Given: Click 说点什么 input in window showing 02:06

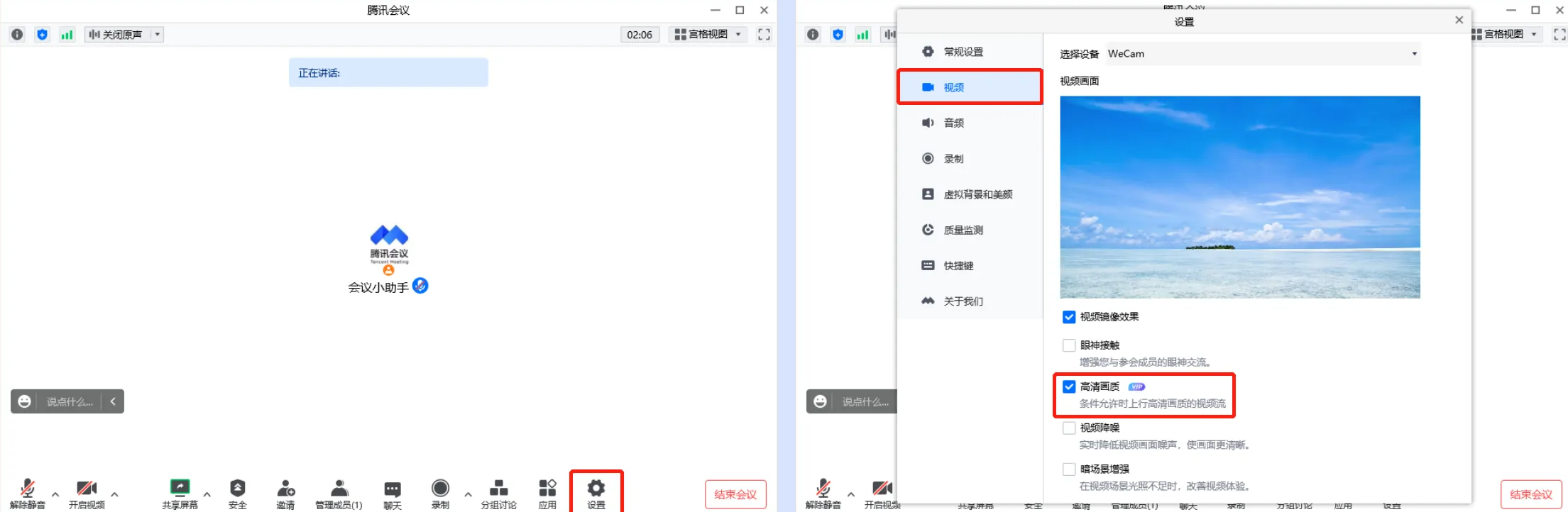Looking at the screenshot, I should pos(70,402).
